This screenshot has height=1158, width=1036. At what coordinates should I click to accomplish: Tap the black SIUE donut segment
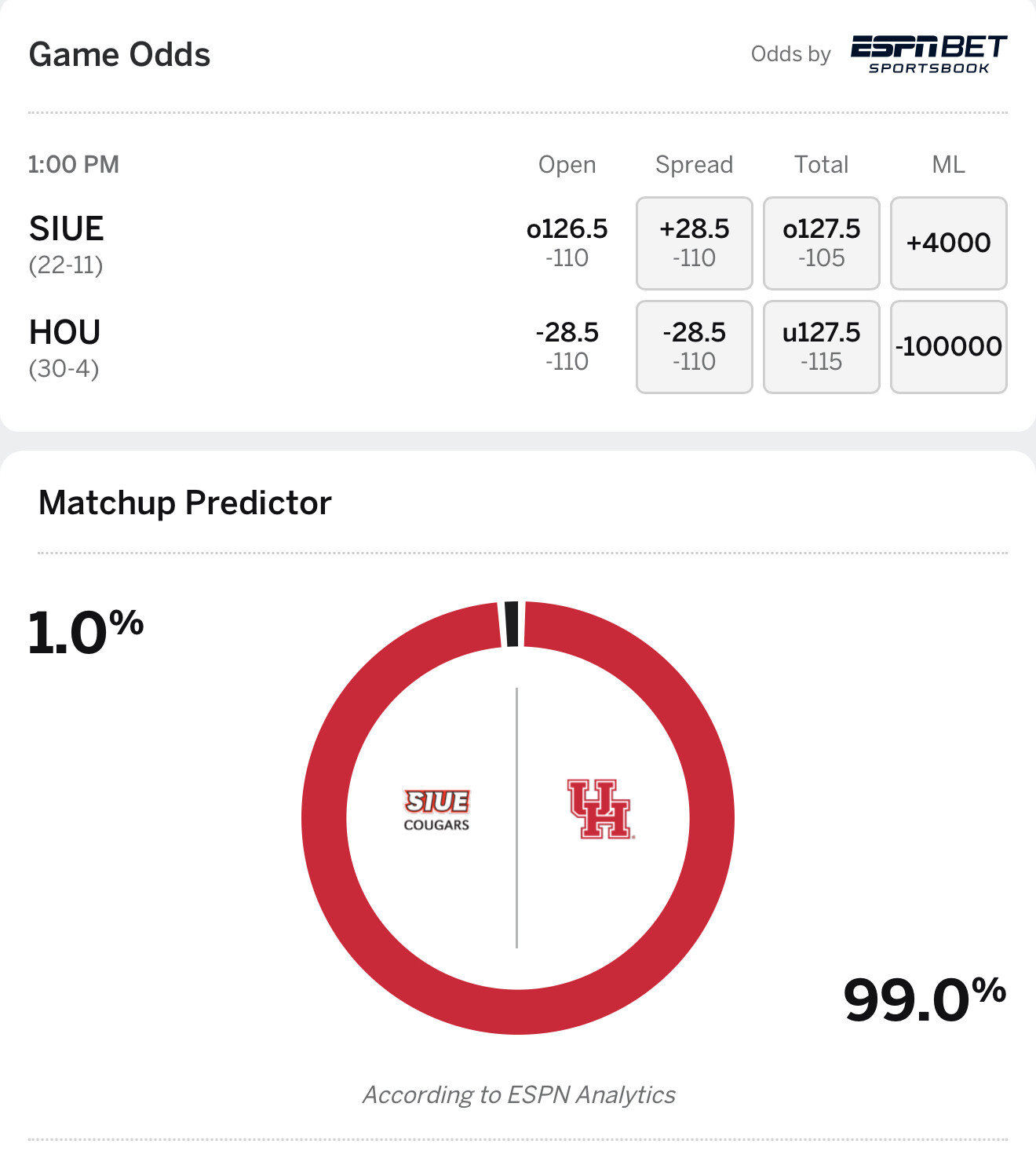[512, 624]
